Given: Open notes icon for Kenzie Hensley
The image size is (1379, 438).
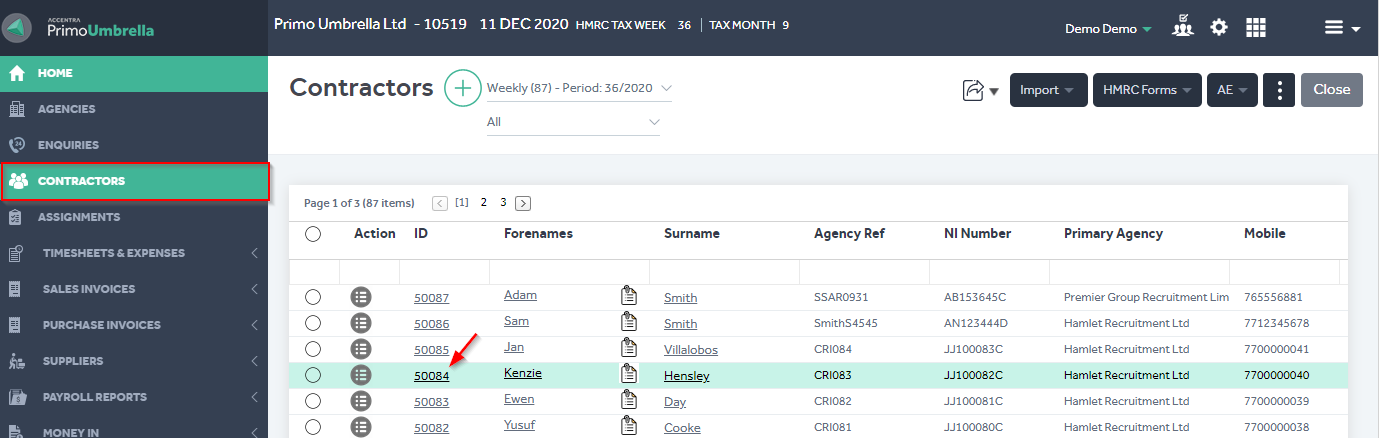Looking at the screenshot, I should click(629, 375).
